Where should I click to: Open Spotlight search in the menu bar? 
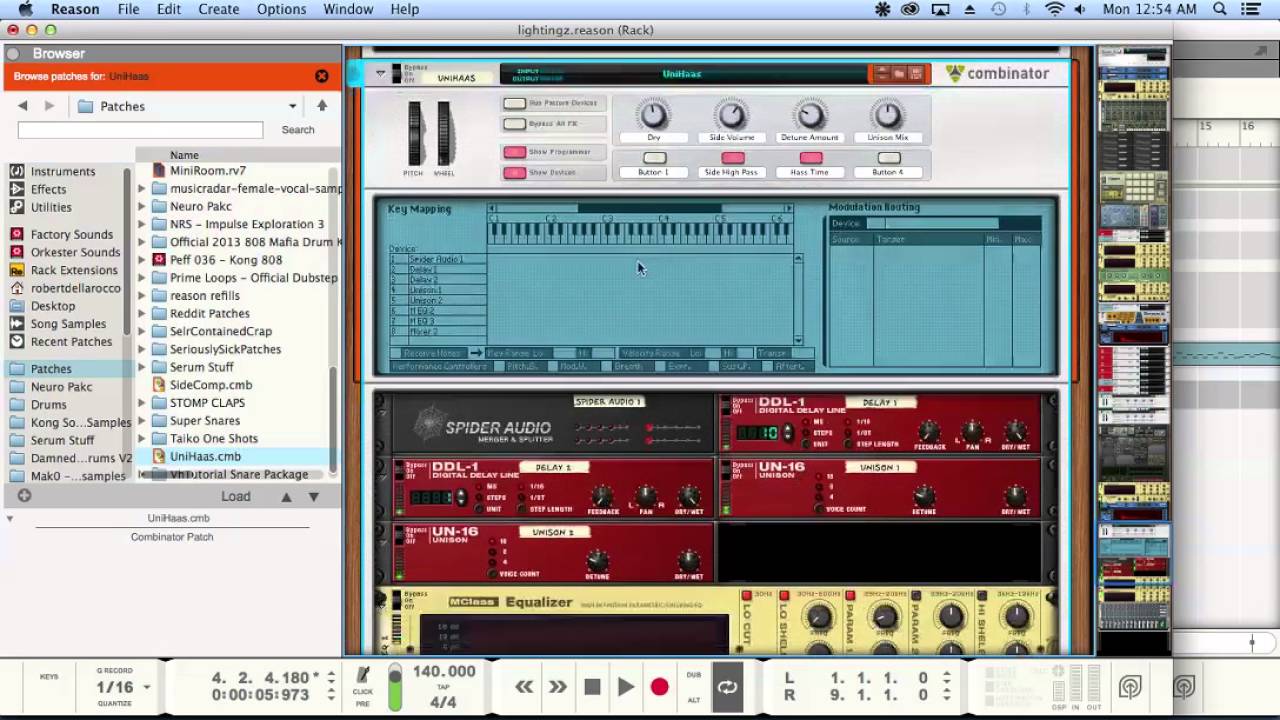[x=1220, y=9]
